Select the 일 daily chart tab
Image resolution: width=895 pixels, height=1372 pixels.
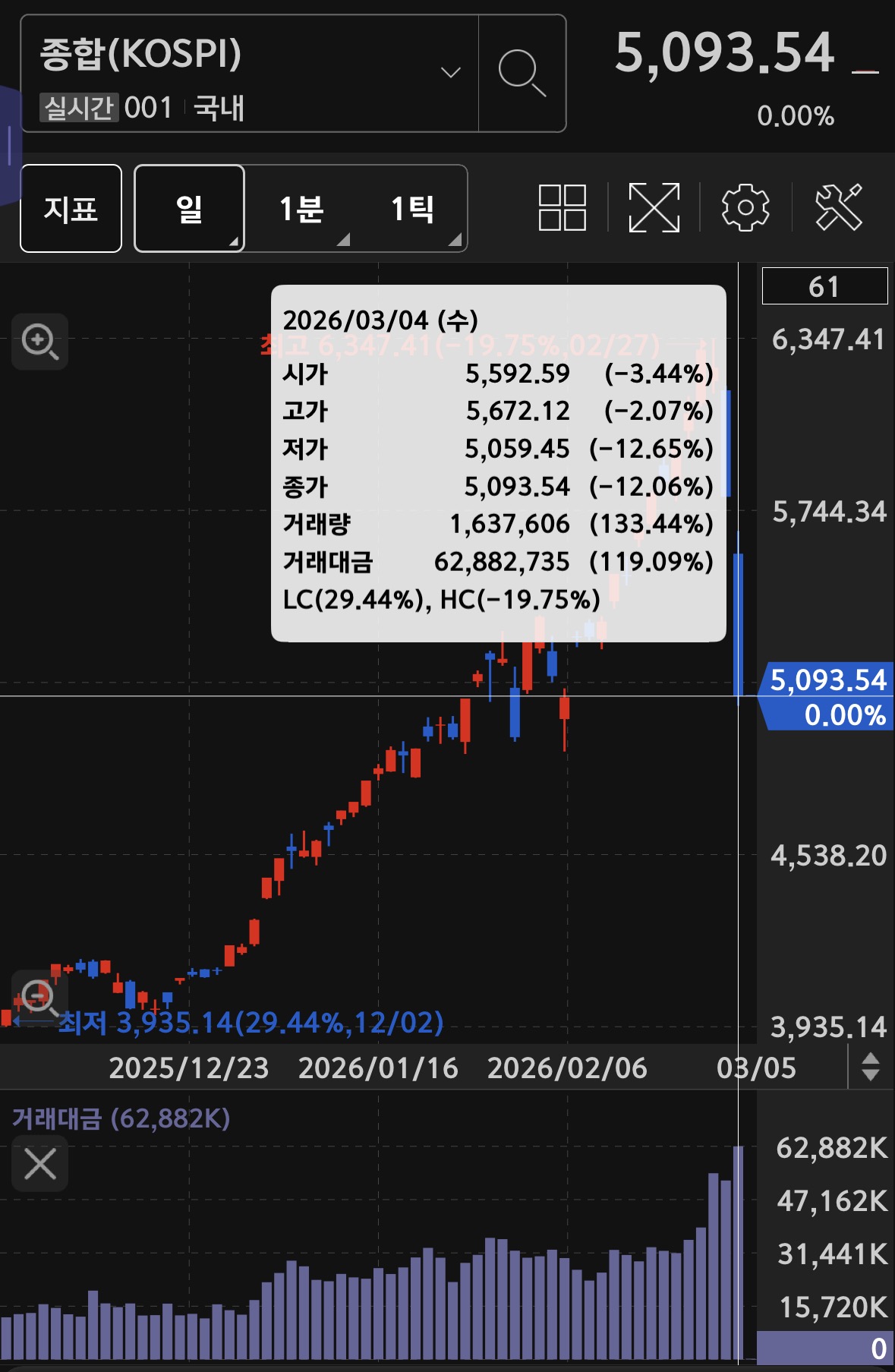pyautogui.click(x=189, y=208)
